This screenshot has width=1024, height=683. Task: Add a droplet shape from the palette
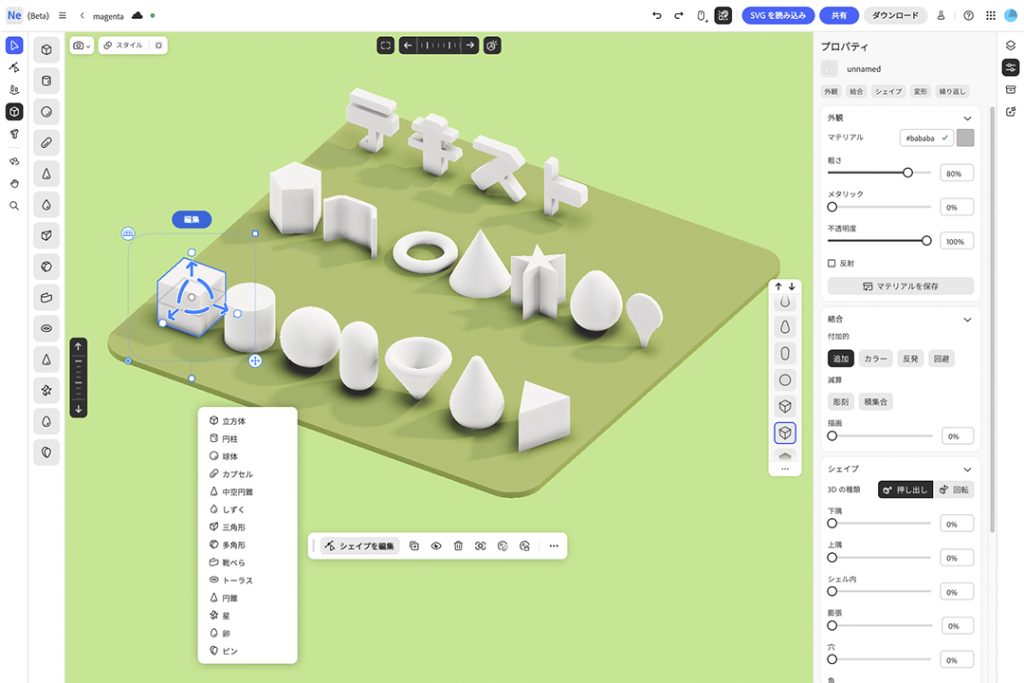pos(46,204)
